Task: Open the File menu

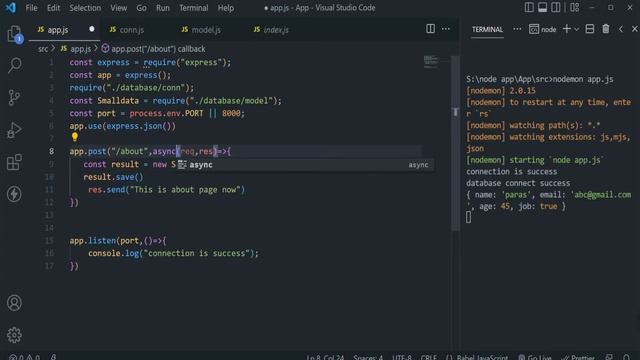Action: click(x=31, y=8)
